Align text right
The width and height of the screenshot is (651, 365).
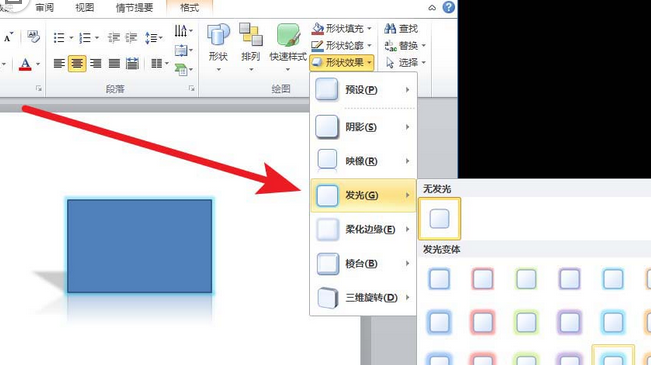coord(95,64)
